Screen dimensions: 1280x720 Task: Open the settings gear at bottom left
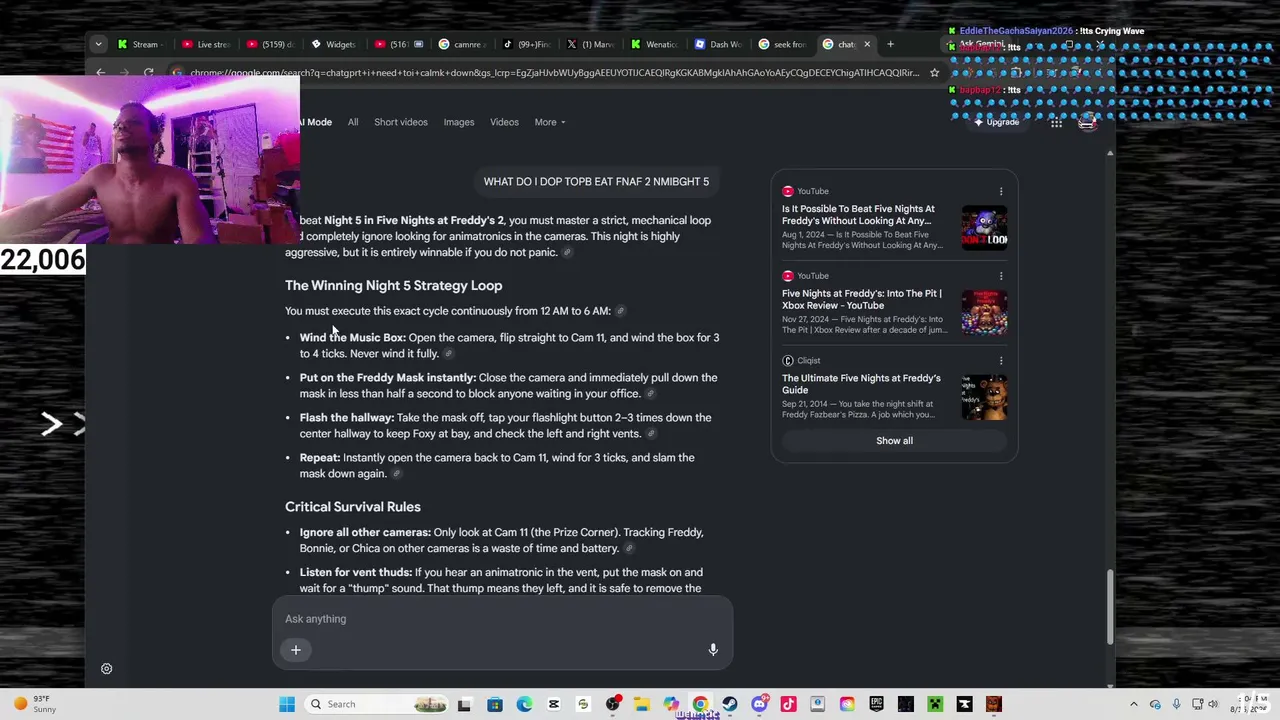107,669
